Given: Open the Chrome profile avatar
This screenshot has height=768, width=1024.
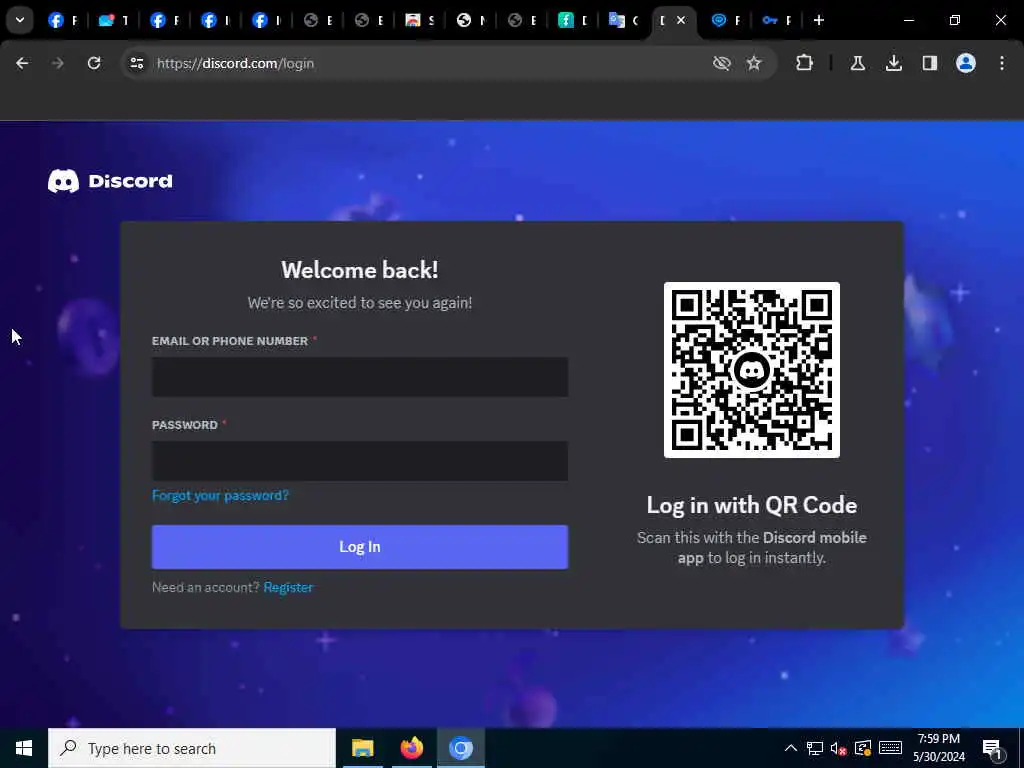Looking at the screenshot, I should pyautogui.click(x=966, y=63).
